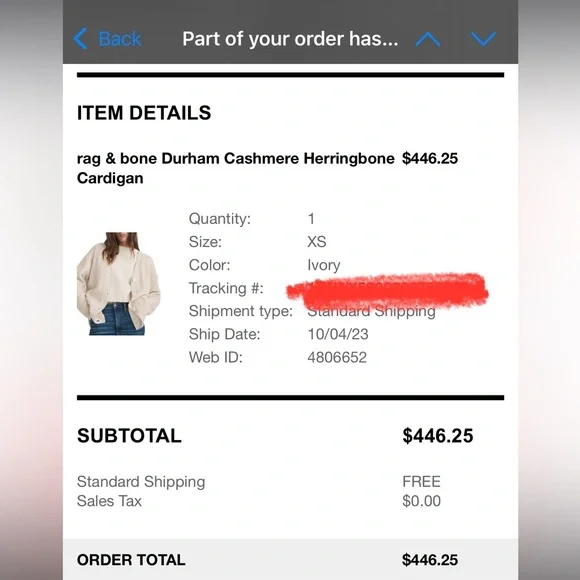Tap the Standard Shipping line in totals
This screenshot has height=580, width=580.
coord(141,482)
